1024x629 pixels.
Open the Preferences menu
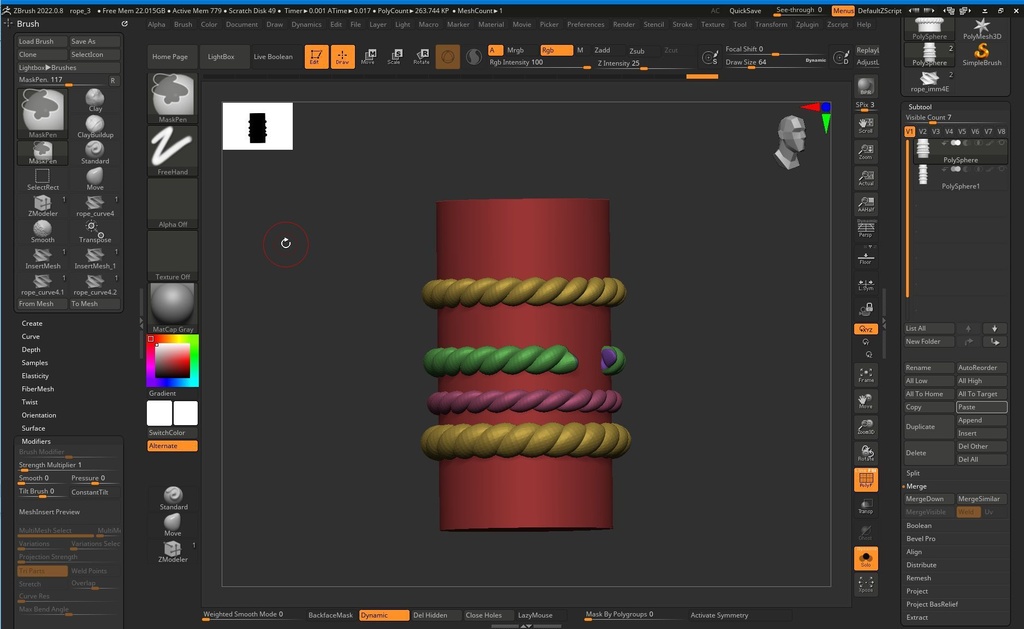tap(586, 24)
